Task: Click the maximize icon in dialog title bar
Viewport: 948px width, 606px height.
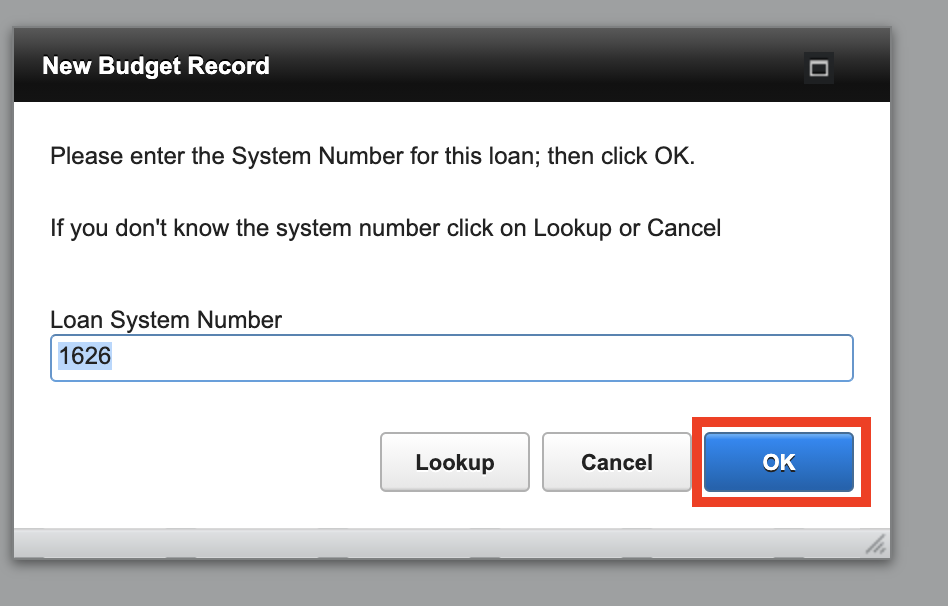Action: point(819,68)
